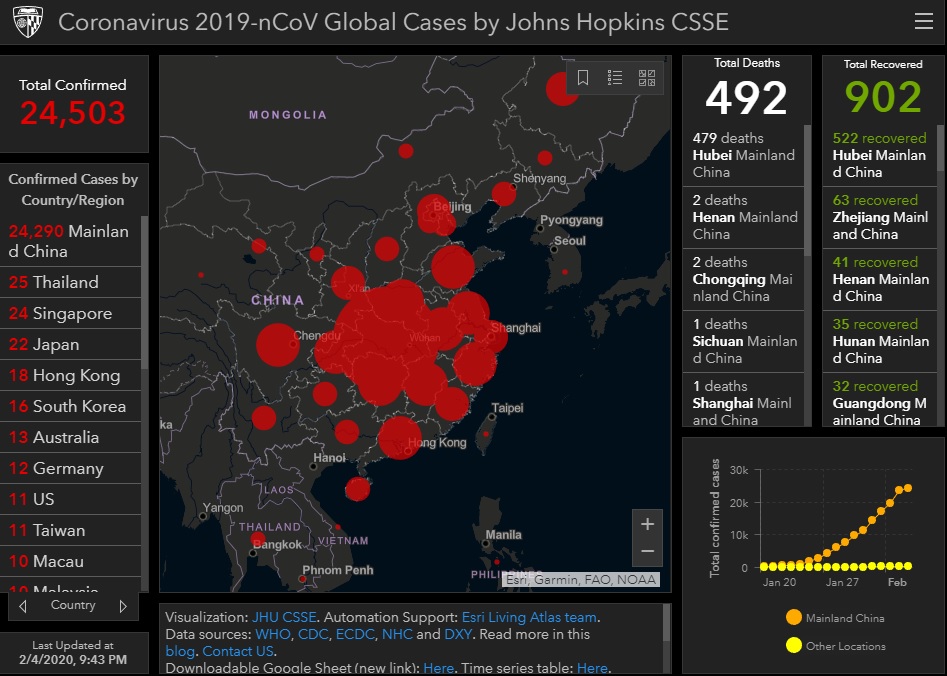Click the last orange chart data point
Screen dimensions: 947x676
tap(907, 488)
